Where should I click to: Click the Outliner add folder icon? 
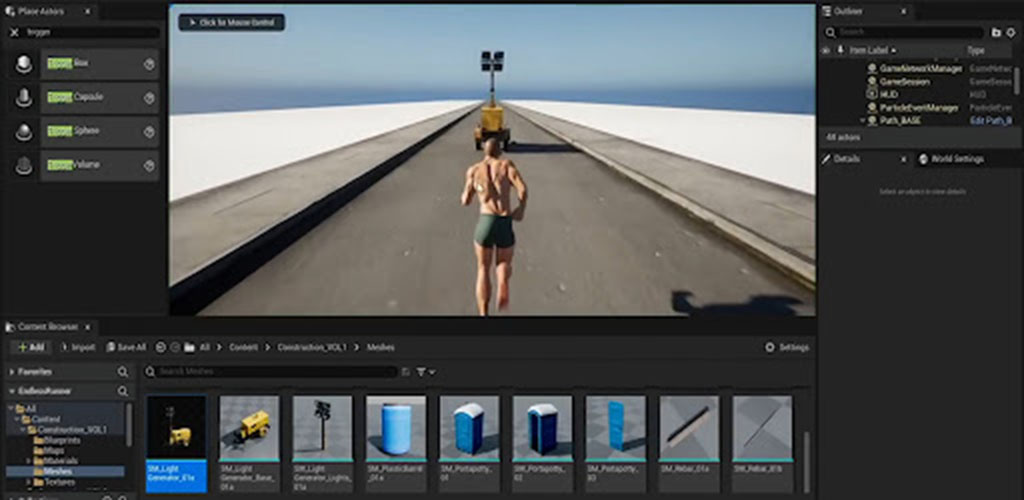(x=996, y=32)
